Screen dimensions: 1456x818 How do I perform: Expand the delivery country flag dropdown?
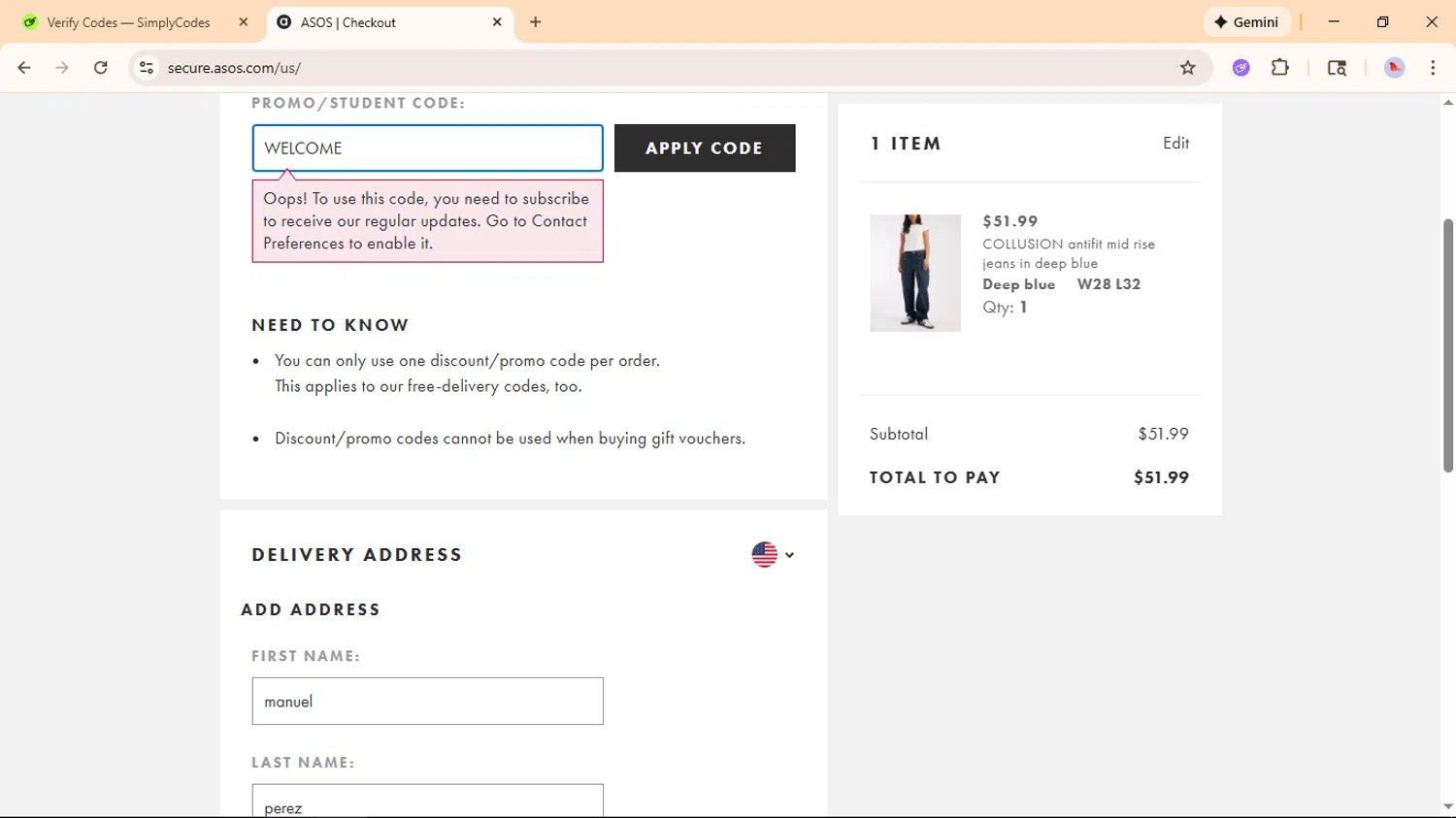(773, 555)
